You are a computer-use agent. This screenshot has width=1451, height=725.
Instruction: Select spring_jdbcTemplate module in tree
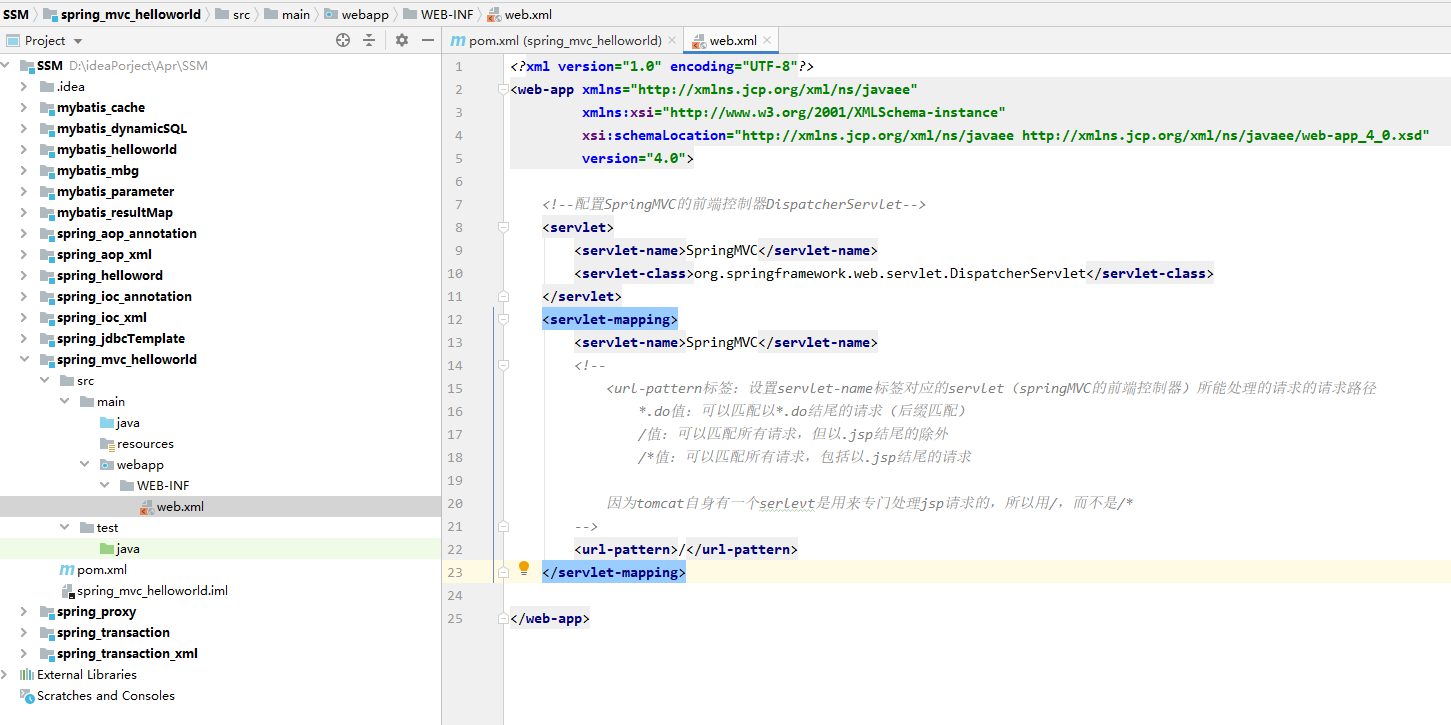[121, 339]
